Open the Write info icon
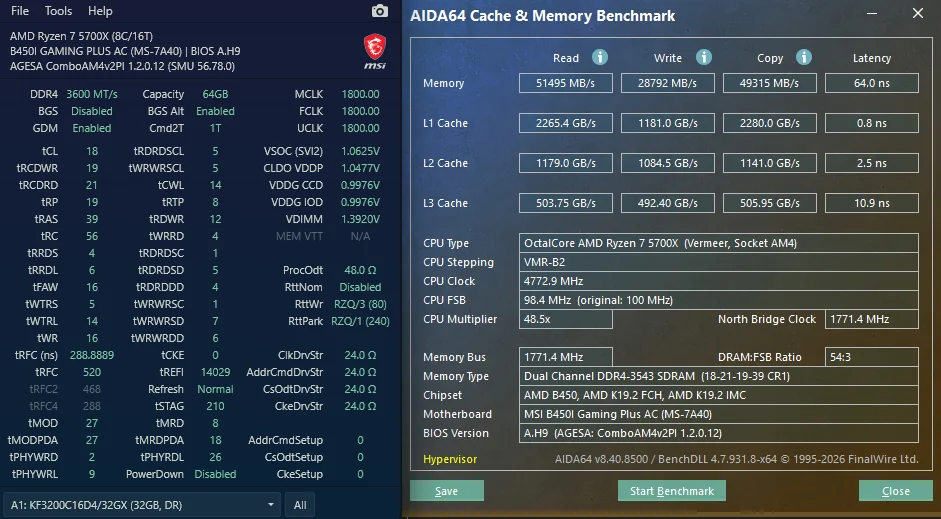The height and width of the screenshot is (519, 941). [703, 57]
